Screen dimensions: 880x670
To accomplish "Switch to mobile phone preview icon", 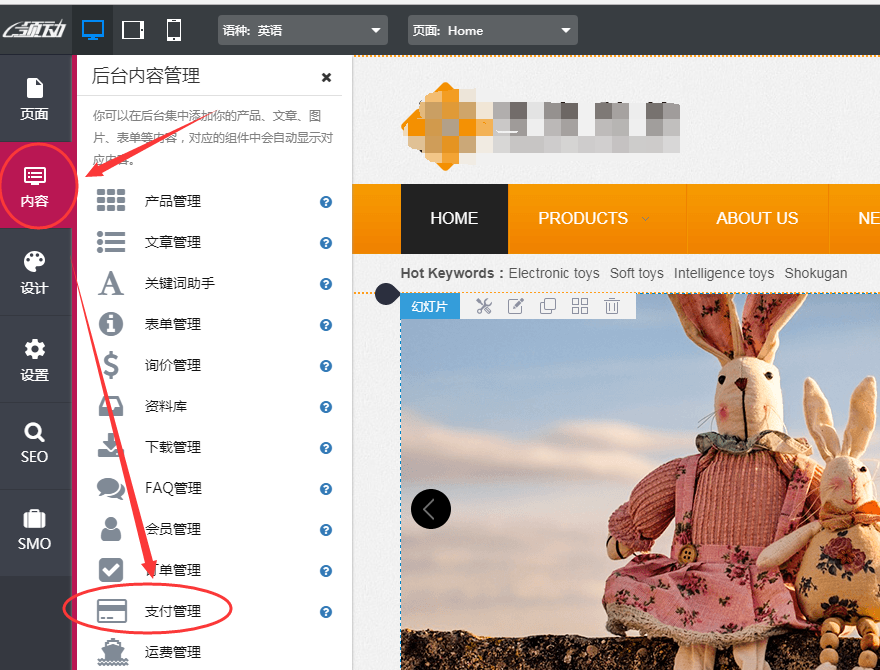I will coord(173,29).
